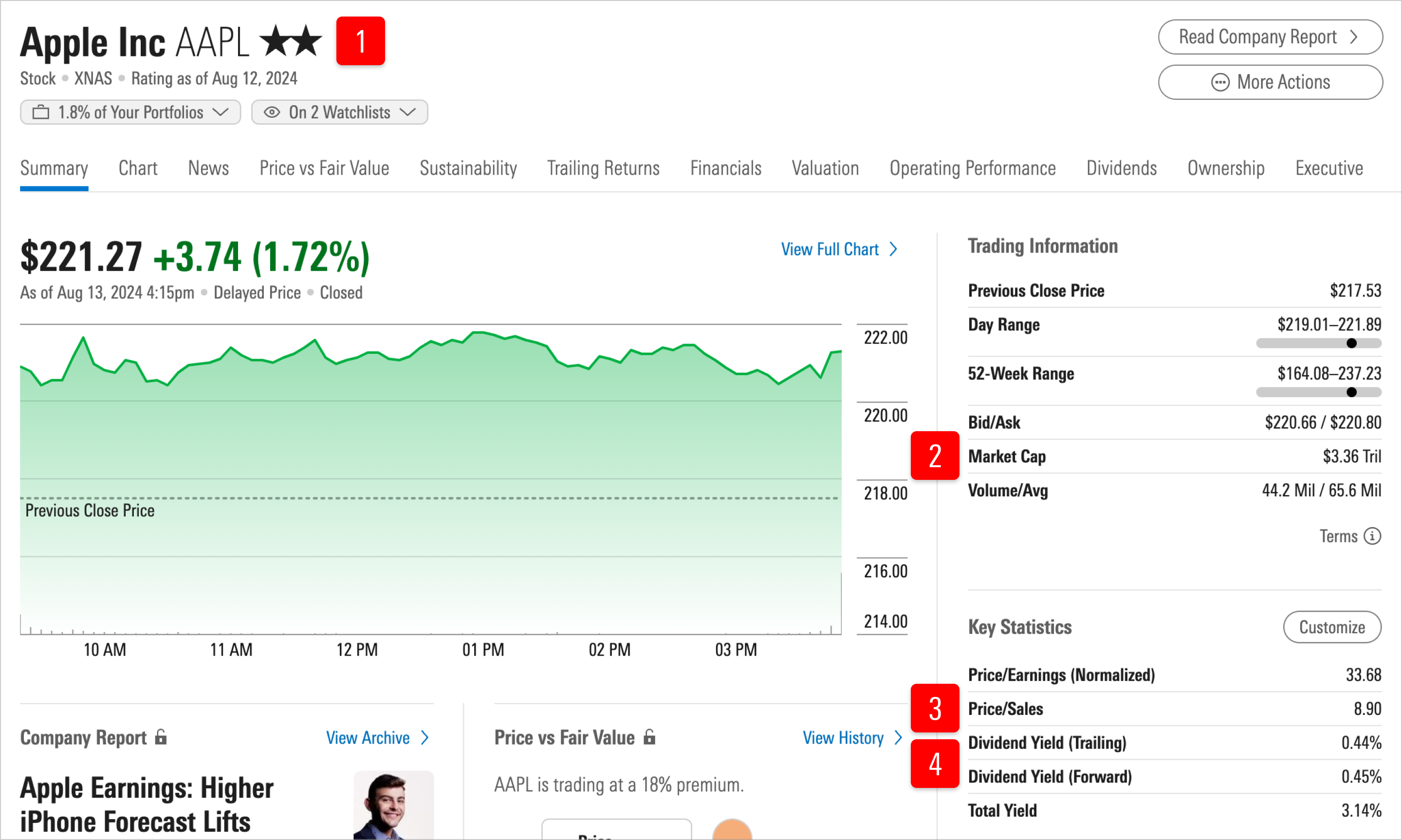Switch to the Chart tab

pos(138,168)
